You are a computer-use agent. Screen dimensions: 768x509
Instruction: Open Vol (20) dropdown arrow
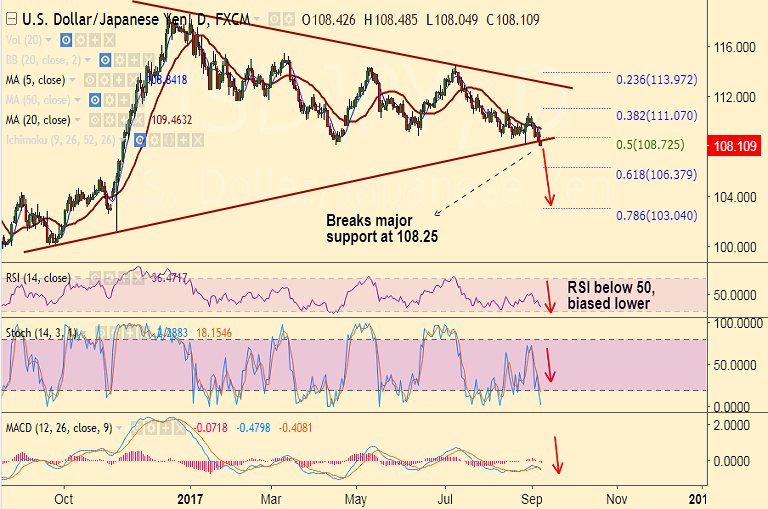(x=48, y=40)
